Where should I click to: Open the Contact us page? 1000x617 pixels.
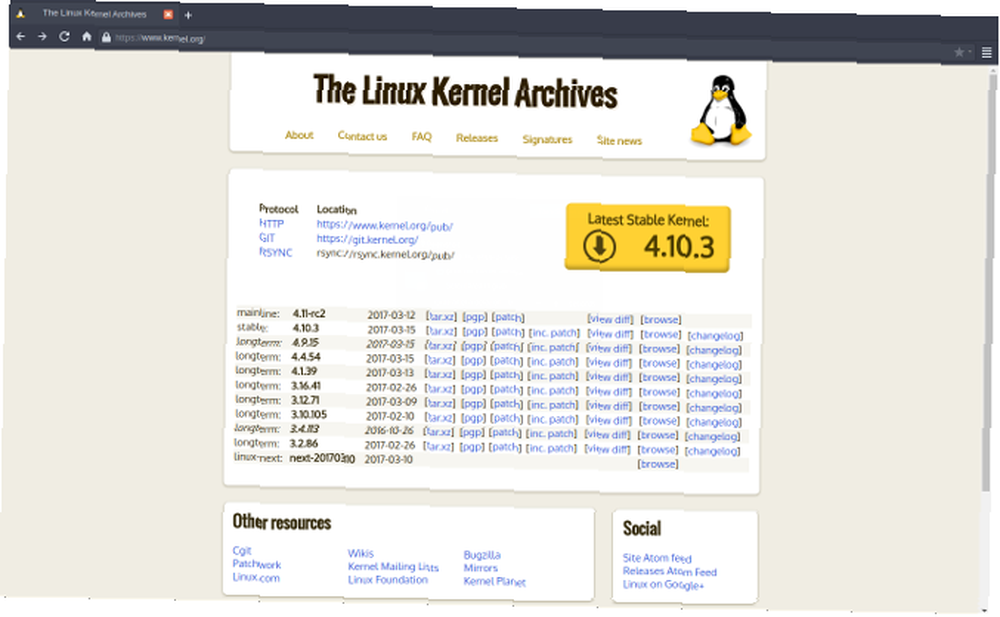[x=362, y=136]
